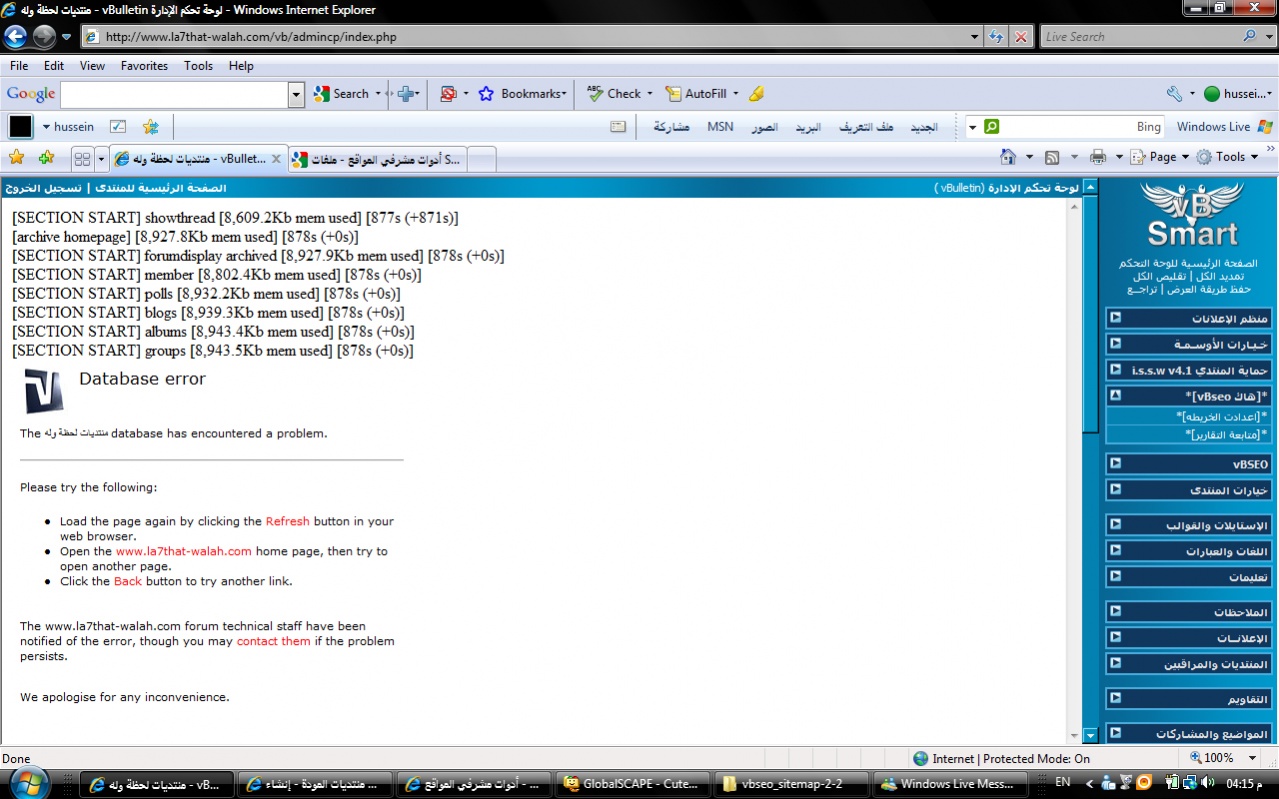Collapse the هاك vBseo sidebar section
Viewport: 1279px width, 799px height.
1116,396
